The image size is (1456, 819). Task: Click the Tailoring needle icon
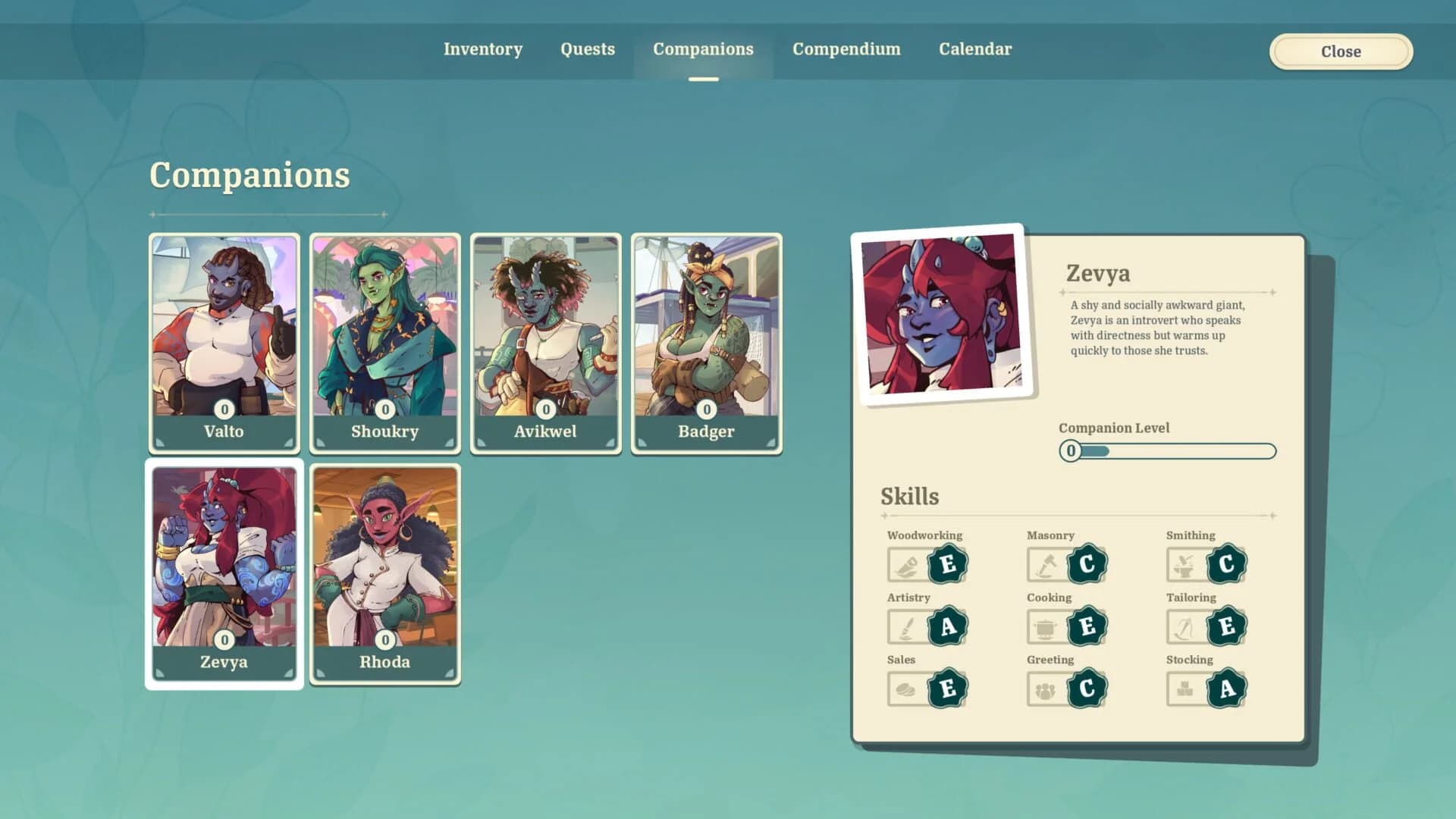point(1186,626)
